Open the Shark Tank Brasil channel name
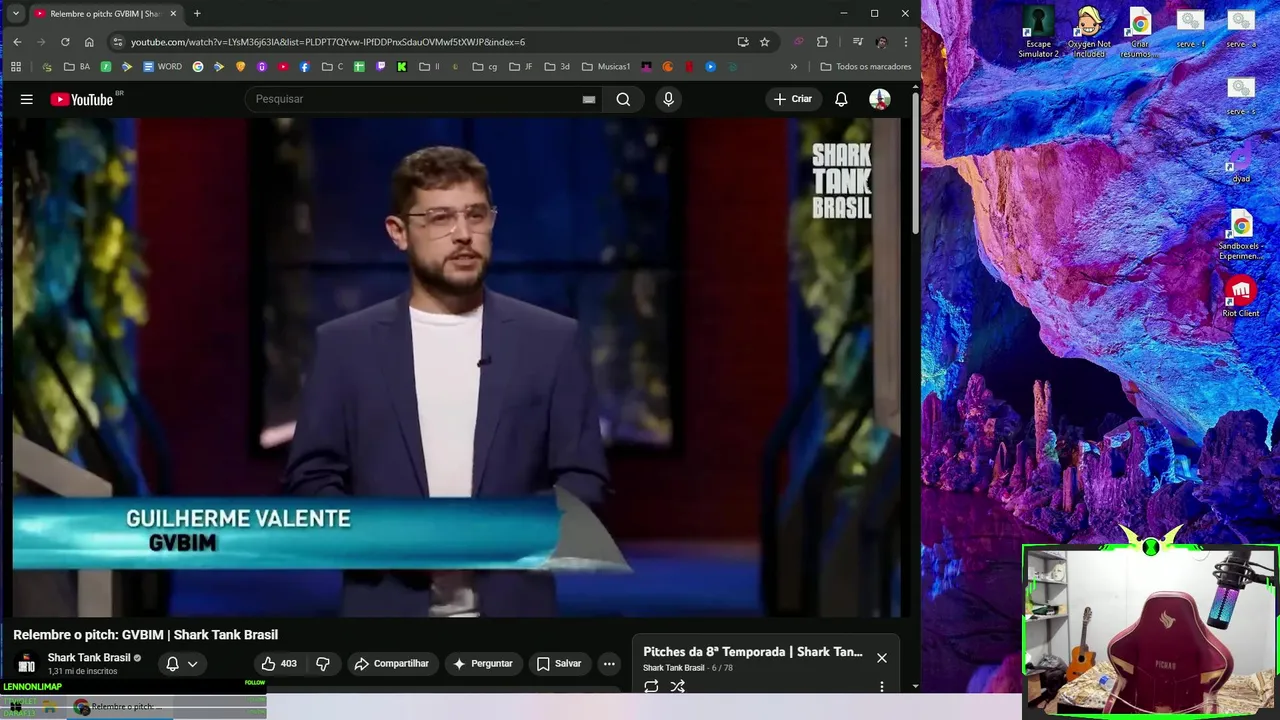1280x720 pixels. (x=89, y=657)
